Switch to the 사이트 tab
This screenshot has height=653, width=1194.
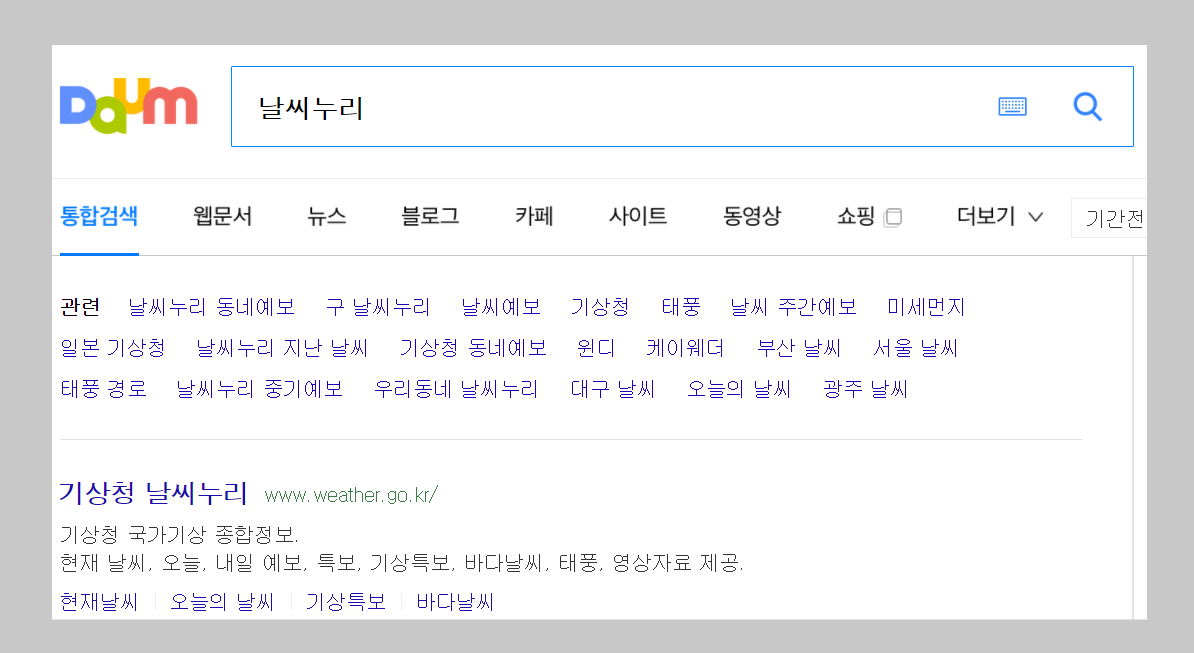638,216
